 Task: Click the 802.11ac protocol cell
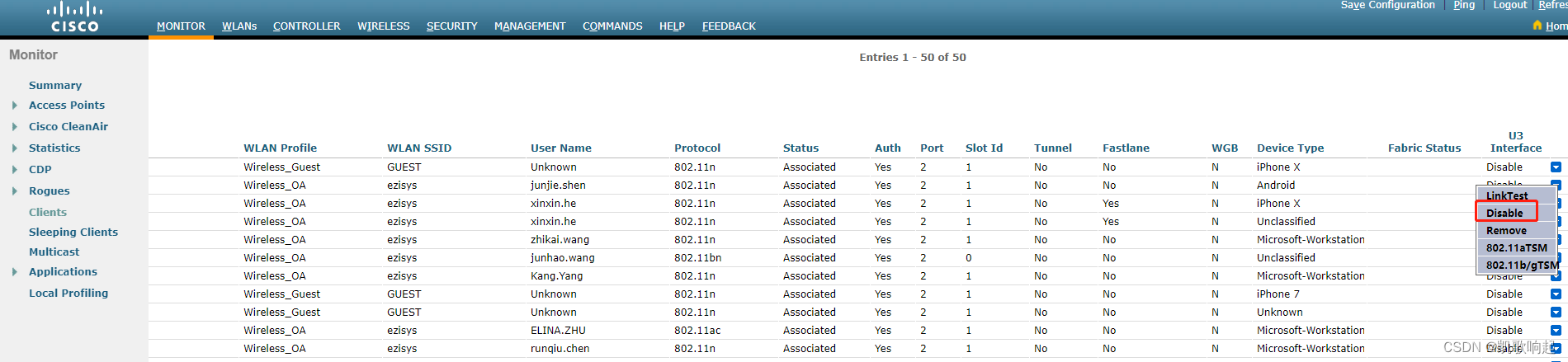tap(697, 331)
